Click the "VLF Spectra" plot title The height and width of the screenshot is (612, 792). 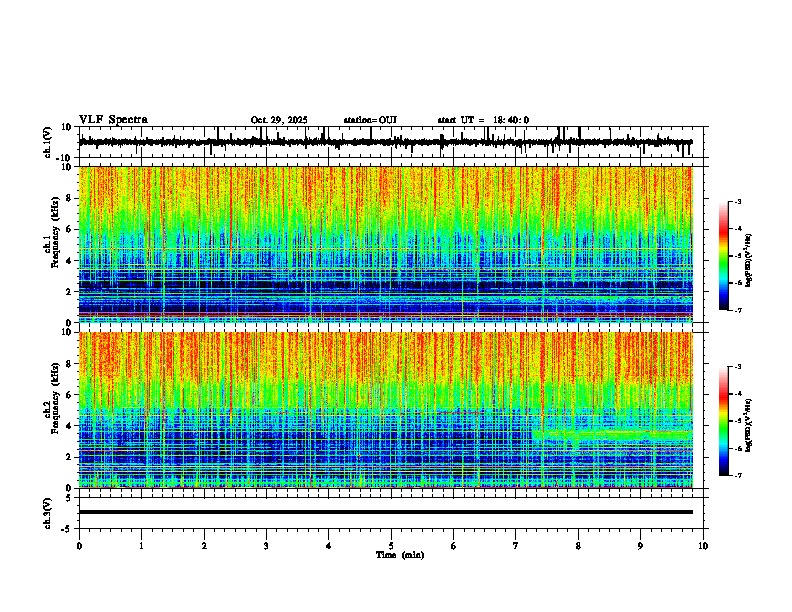113,120
